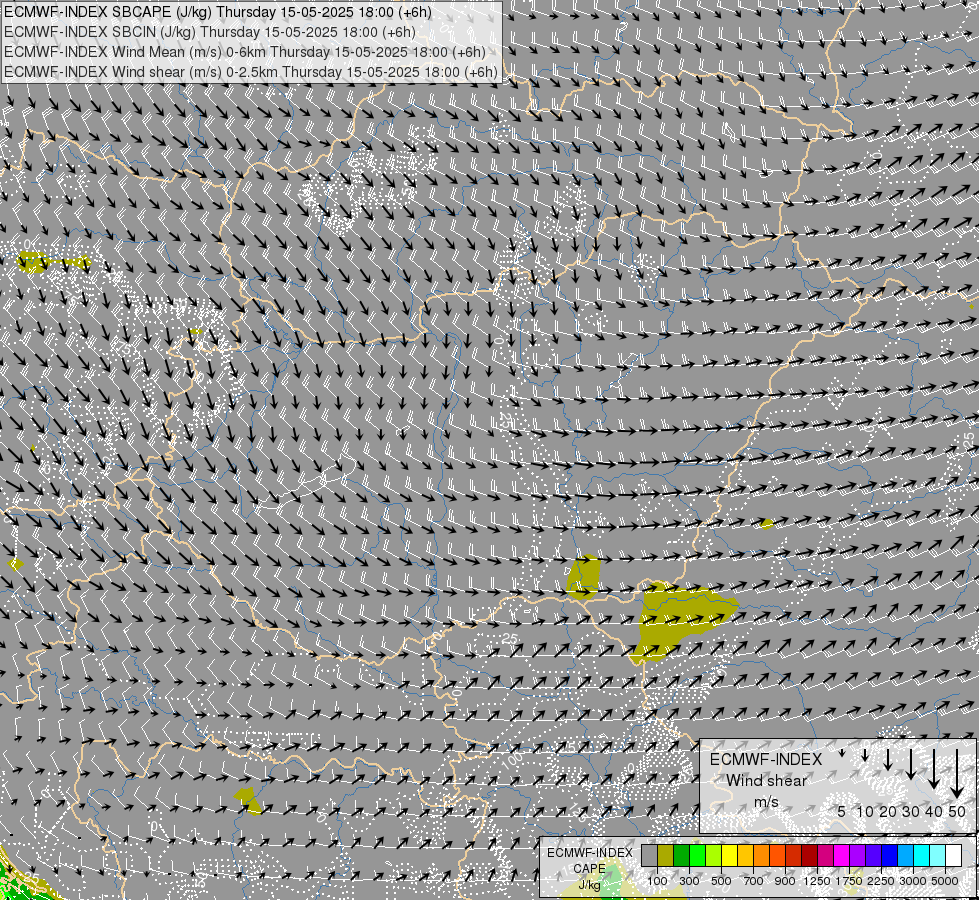
Task: Click the 2250 tick label on CAPE scale
Action: (x=881, y=881)
